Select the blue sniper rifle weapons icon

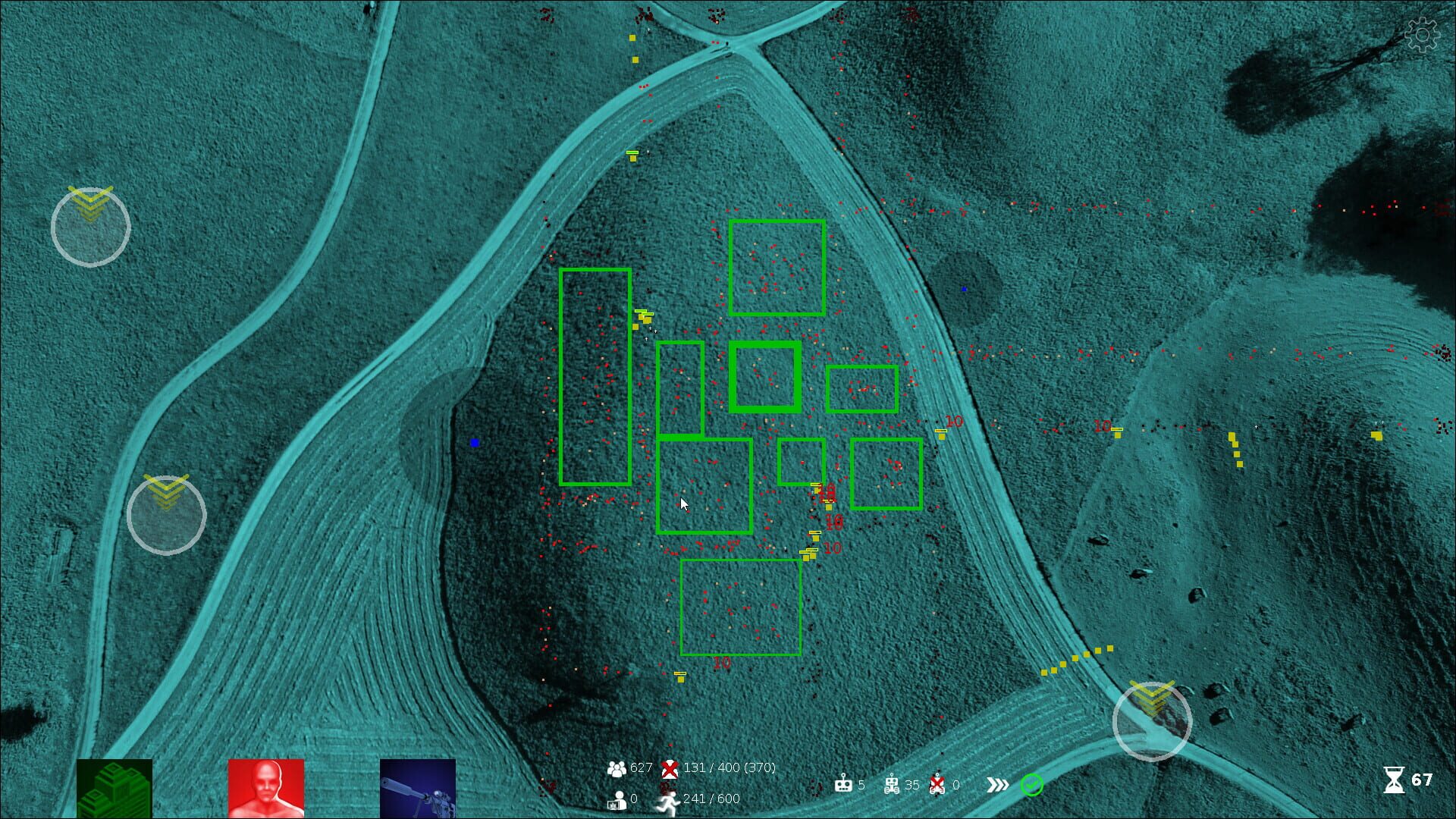tap(418, 789)
